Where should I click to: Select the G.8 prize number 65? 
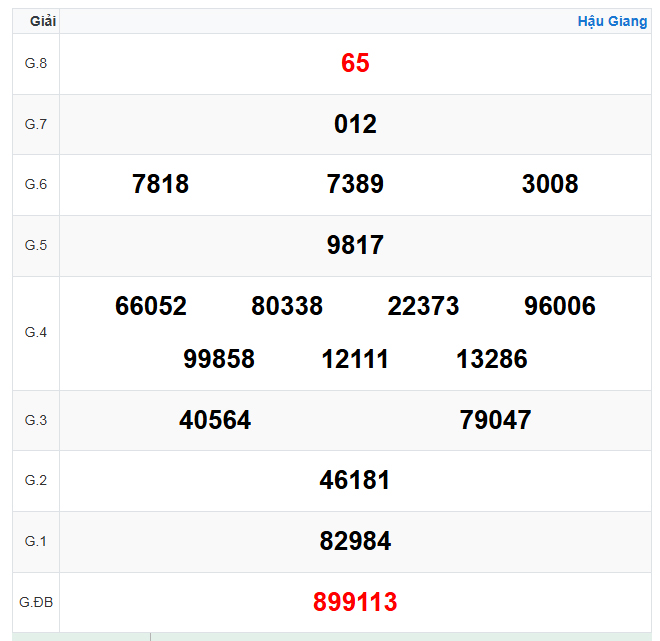tap(355, 63)
